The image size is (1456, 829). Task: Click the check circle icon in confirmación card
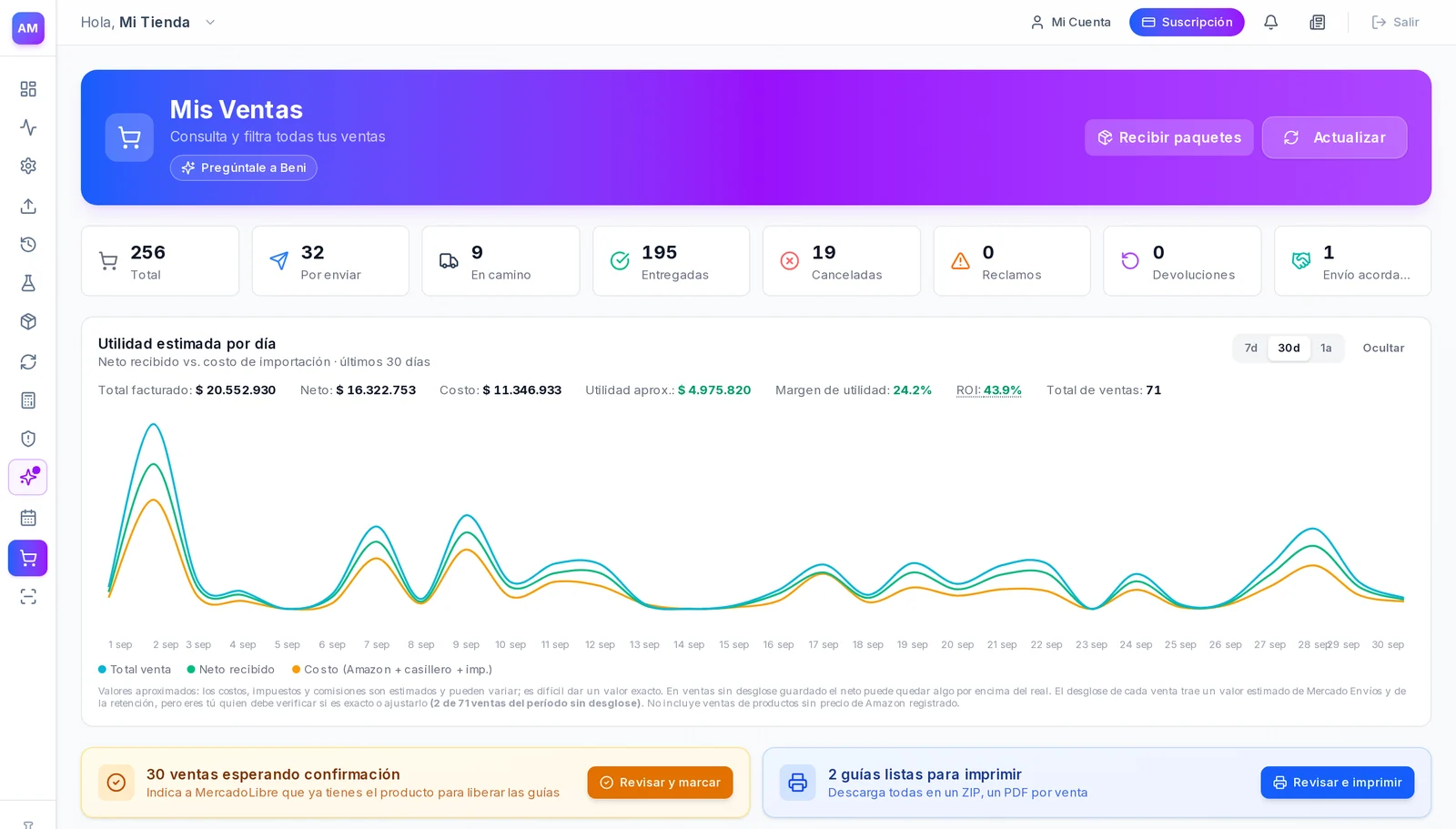click(x=116, y=783)
